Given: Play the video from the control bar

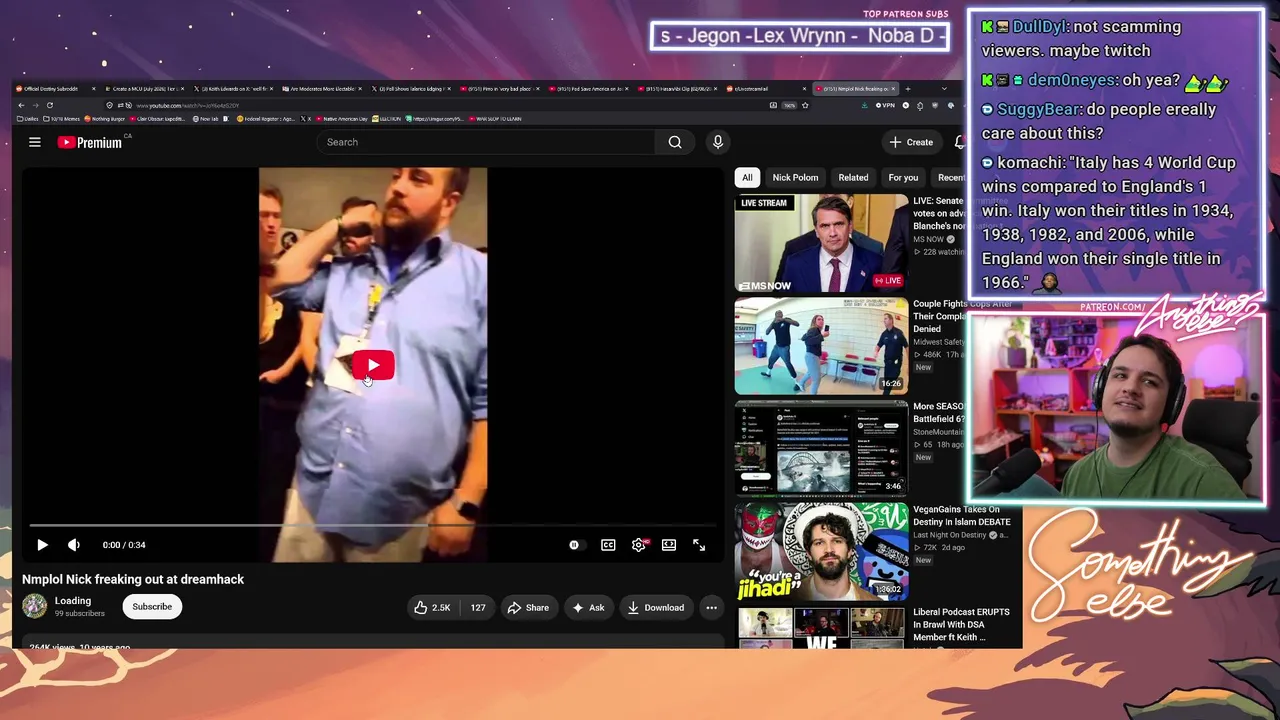Looking at the screenshot, I should 42,545.
